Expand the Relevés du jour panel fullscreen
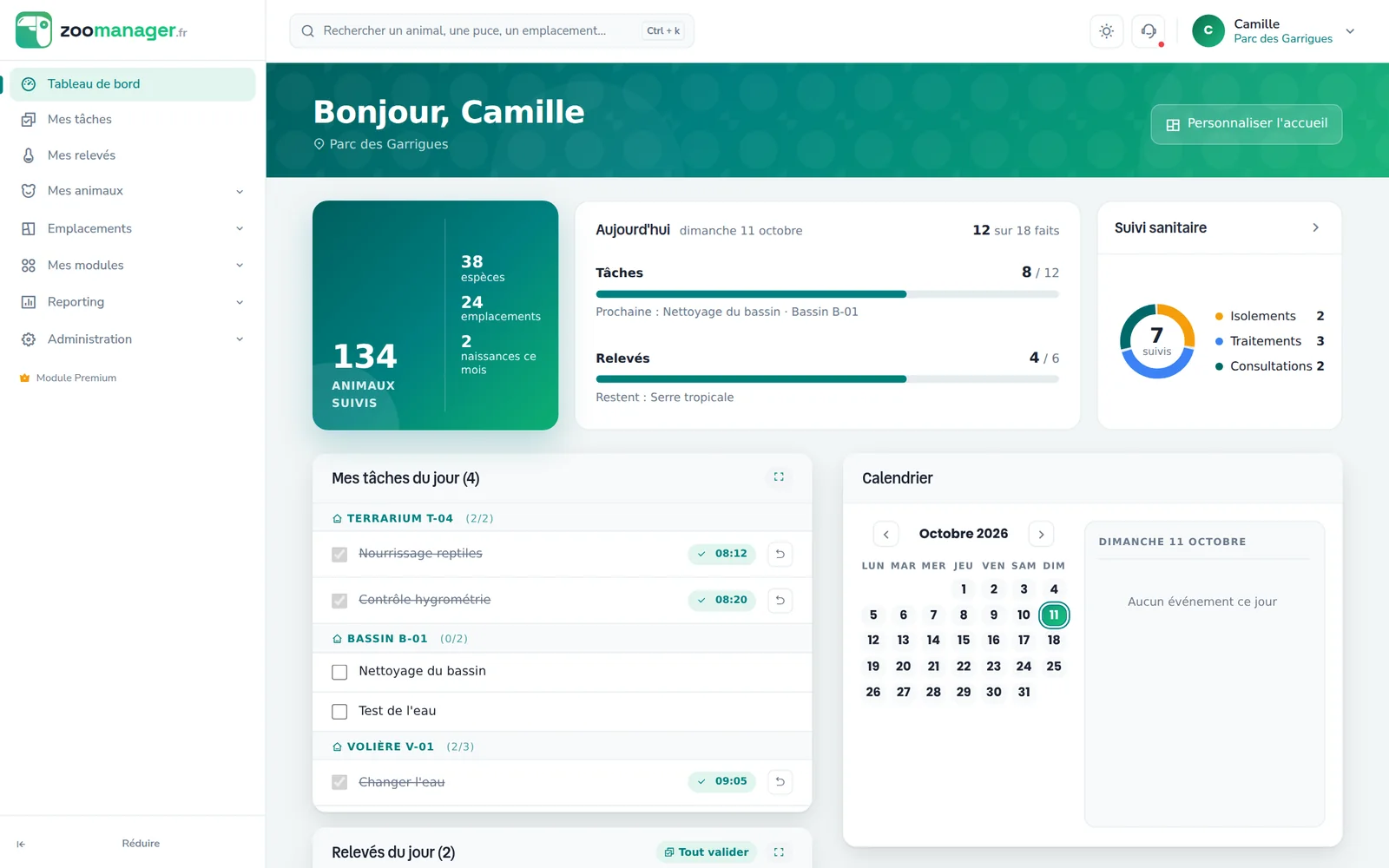The image size is (1389, 868). [x=779, y=852]
